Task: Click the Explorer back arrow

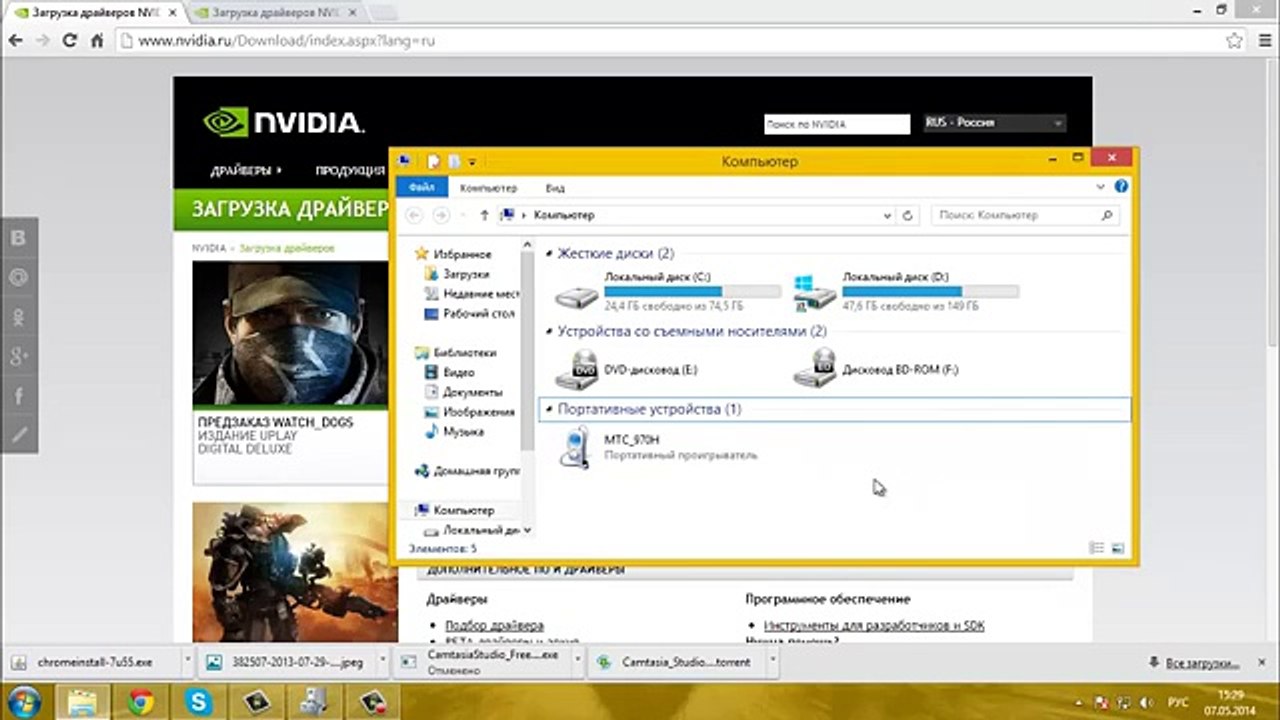Action: pos(414,215)
